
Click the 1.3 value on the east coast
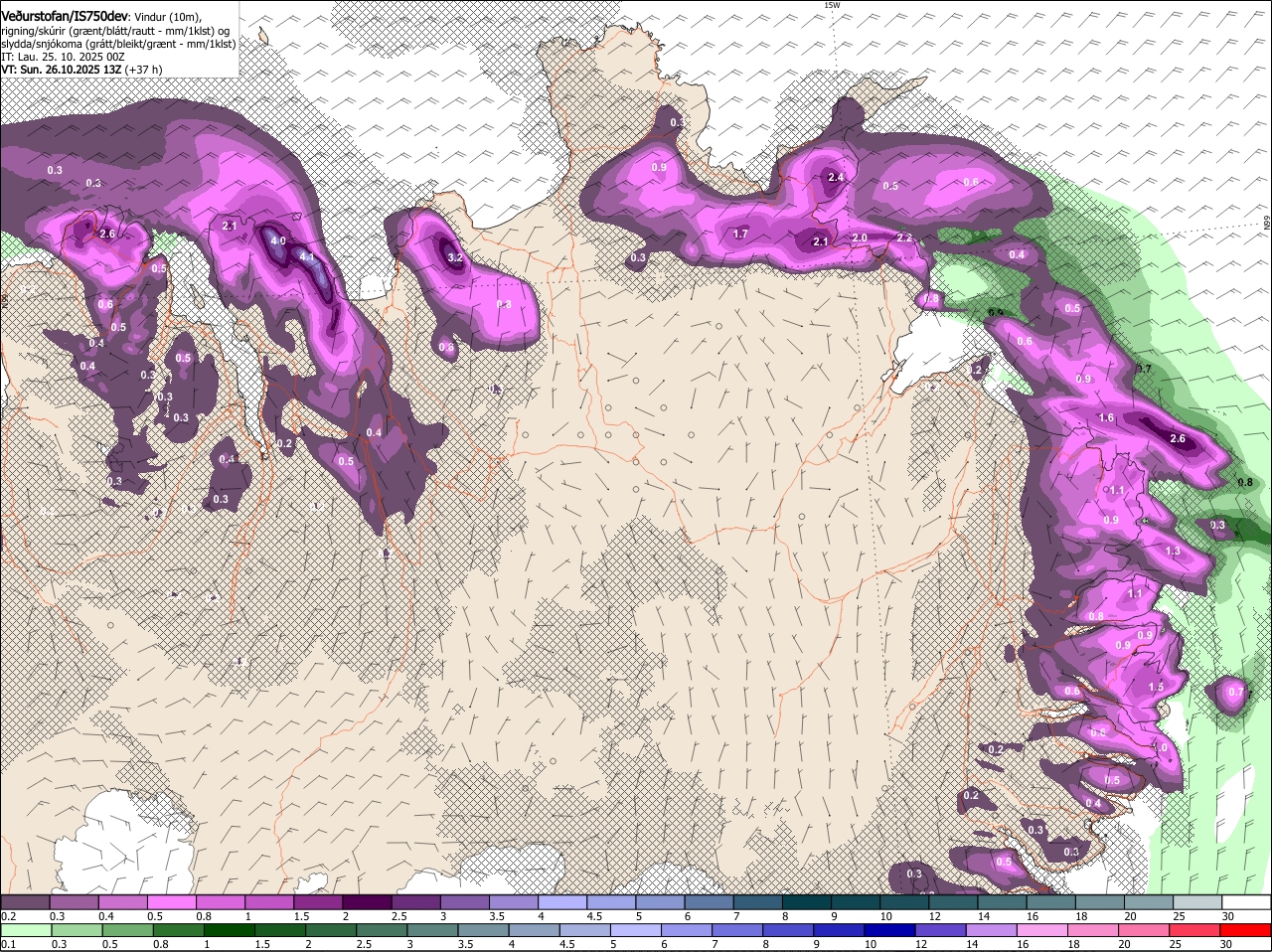[x=1173, y=552]
